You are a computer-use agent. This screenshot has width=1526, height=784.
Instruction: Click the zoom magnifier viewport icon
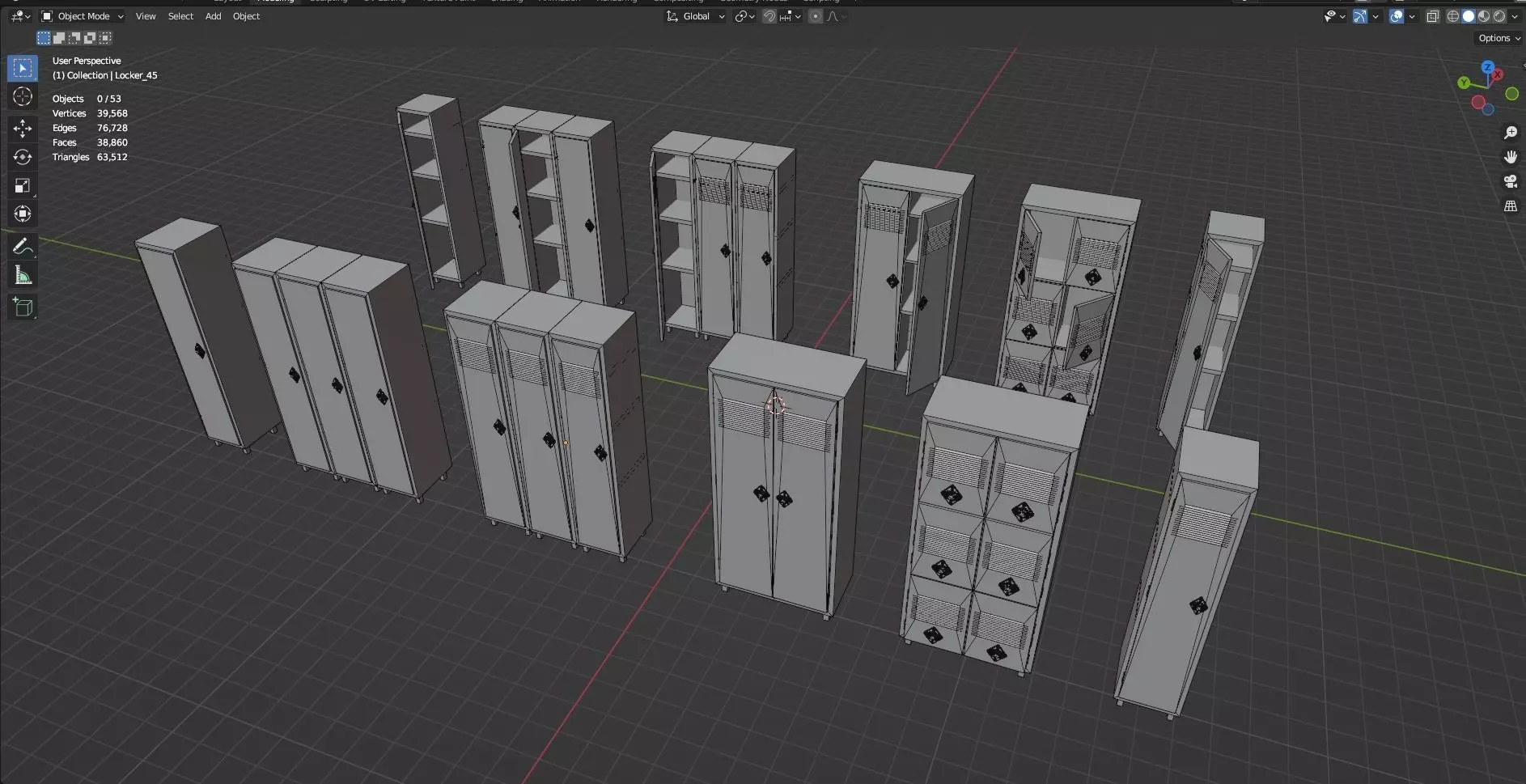pos(1510,133)
